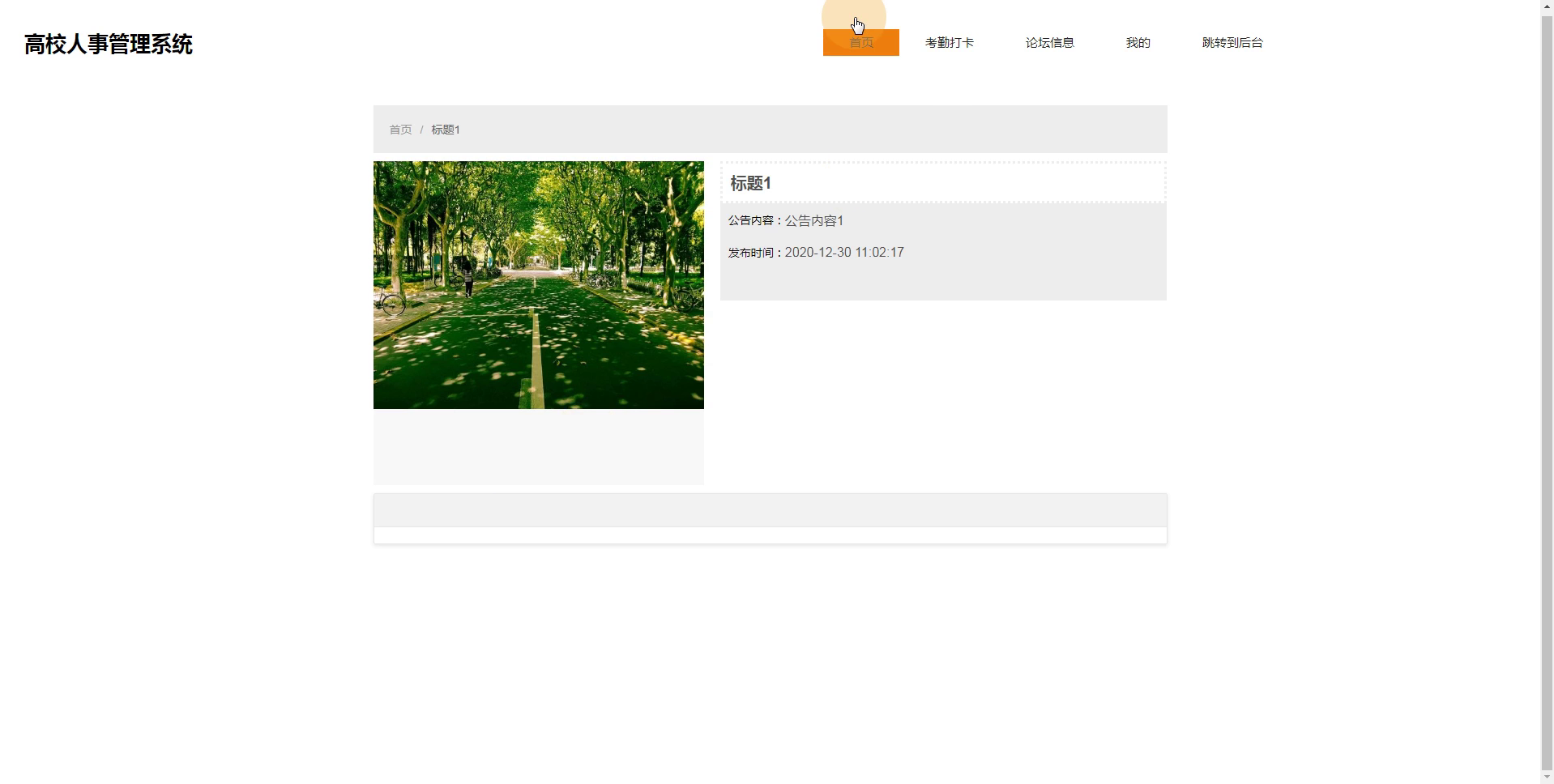Click the 标题1 announcement heading
Viewport: 1554px width, 784px height.
[750, 183]
